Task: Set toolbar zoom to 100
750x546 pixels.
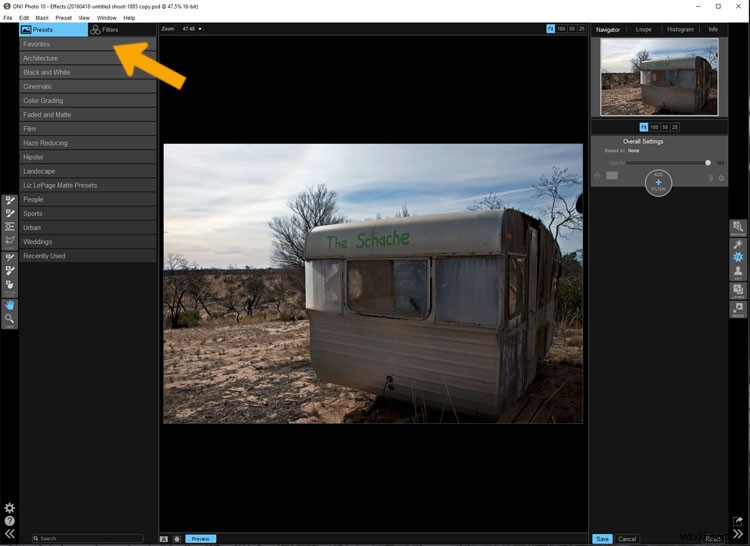Action: (x=561, y=29)
